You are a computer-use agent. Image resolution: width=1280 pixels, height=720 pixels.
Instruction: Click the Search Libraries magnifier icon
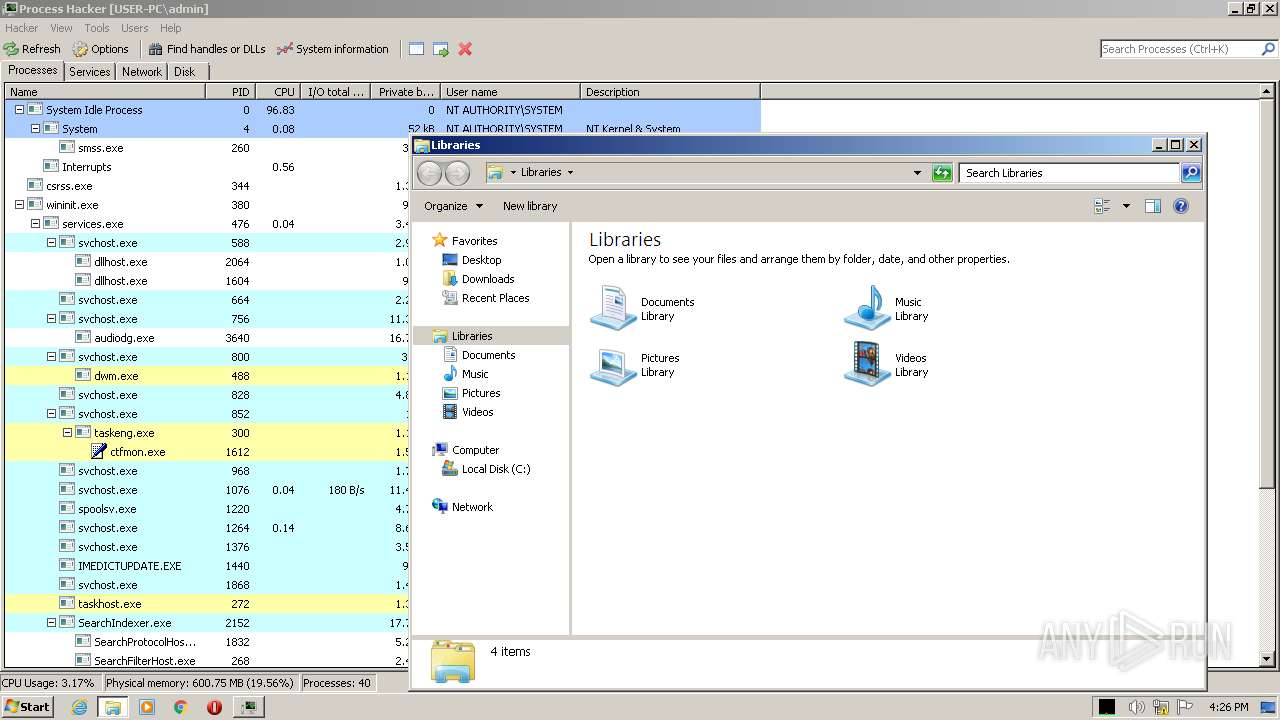pos(1190,173)
